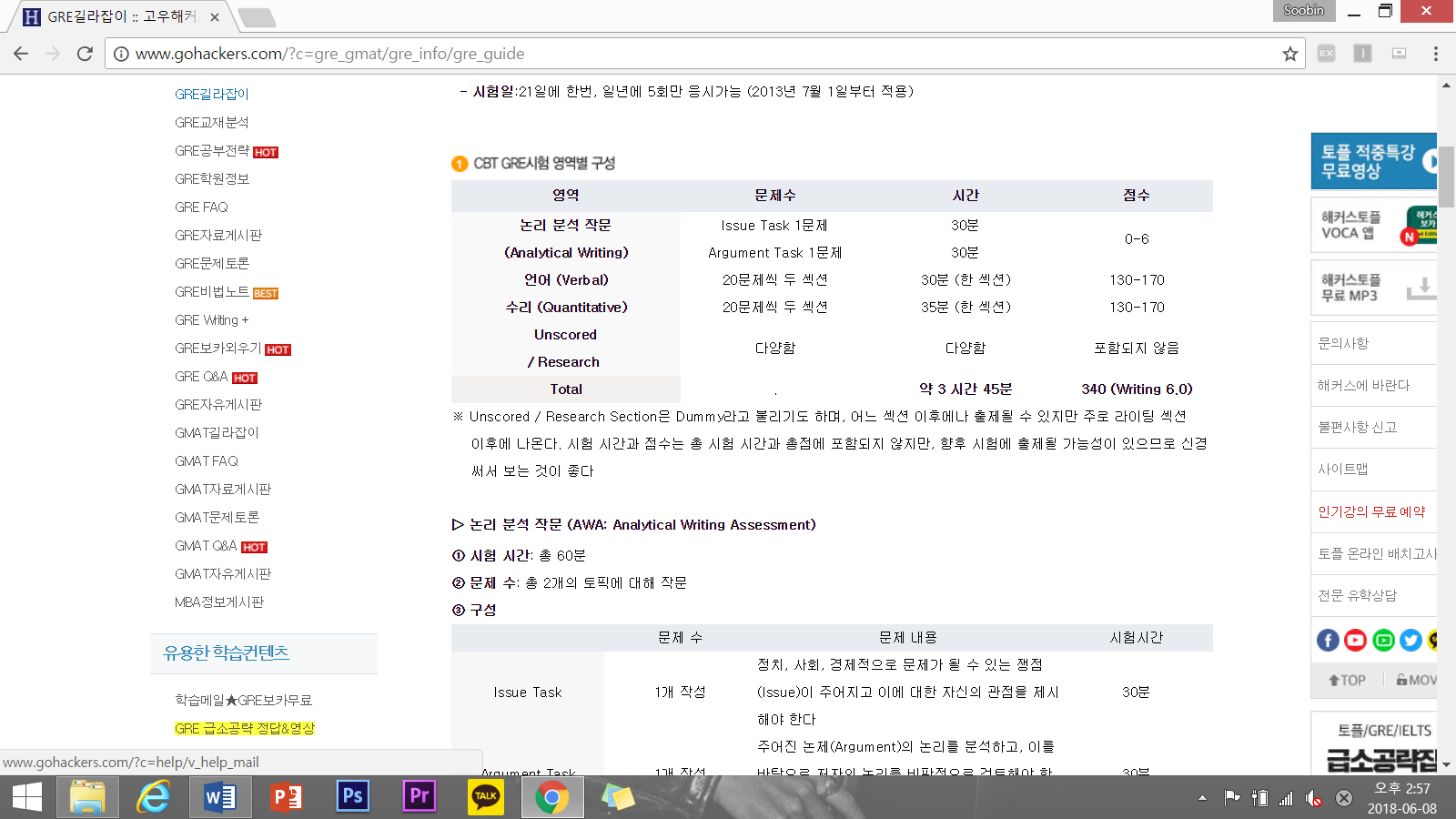This screenshot has width=1456, height=819.
Task: Open the blue Twitter social icon
Action: click(1411, 641)
